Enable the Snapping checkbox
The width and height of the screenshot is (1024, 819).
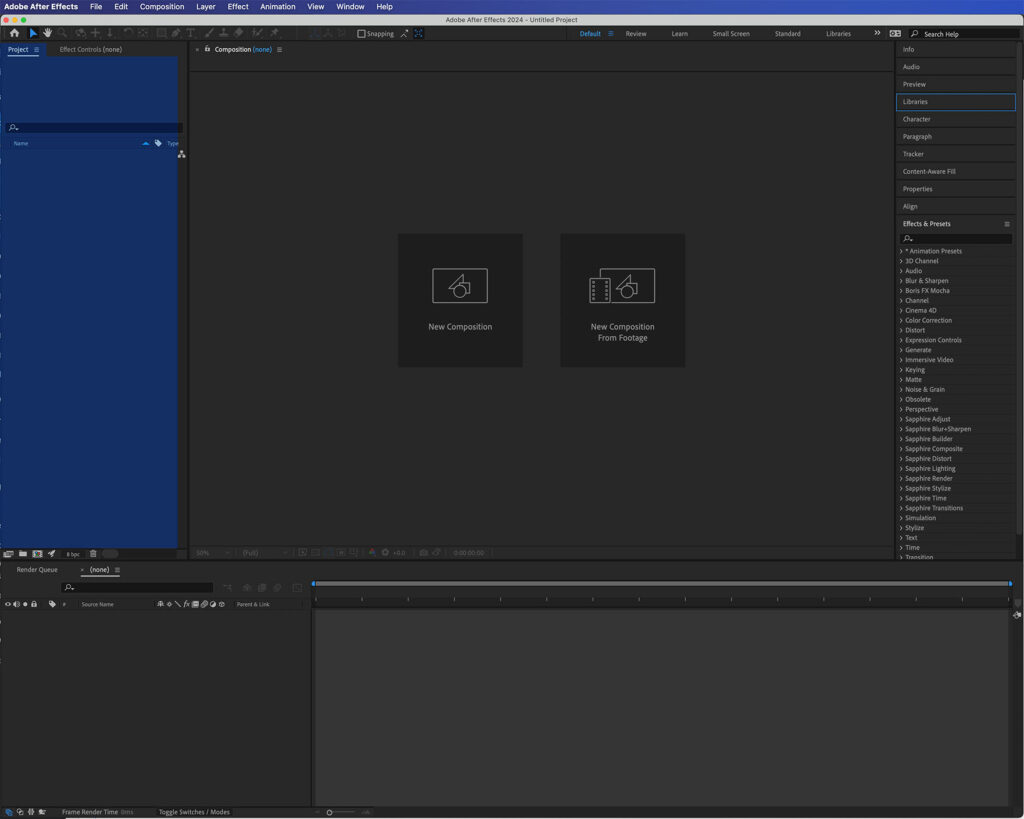361,33
